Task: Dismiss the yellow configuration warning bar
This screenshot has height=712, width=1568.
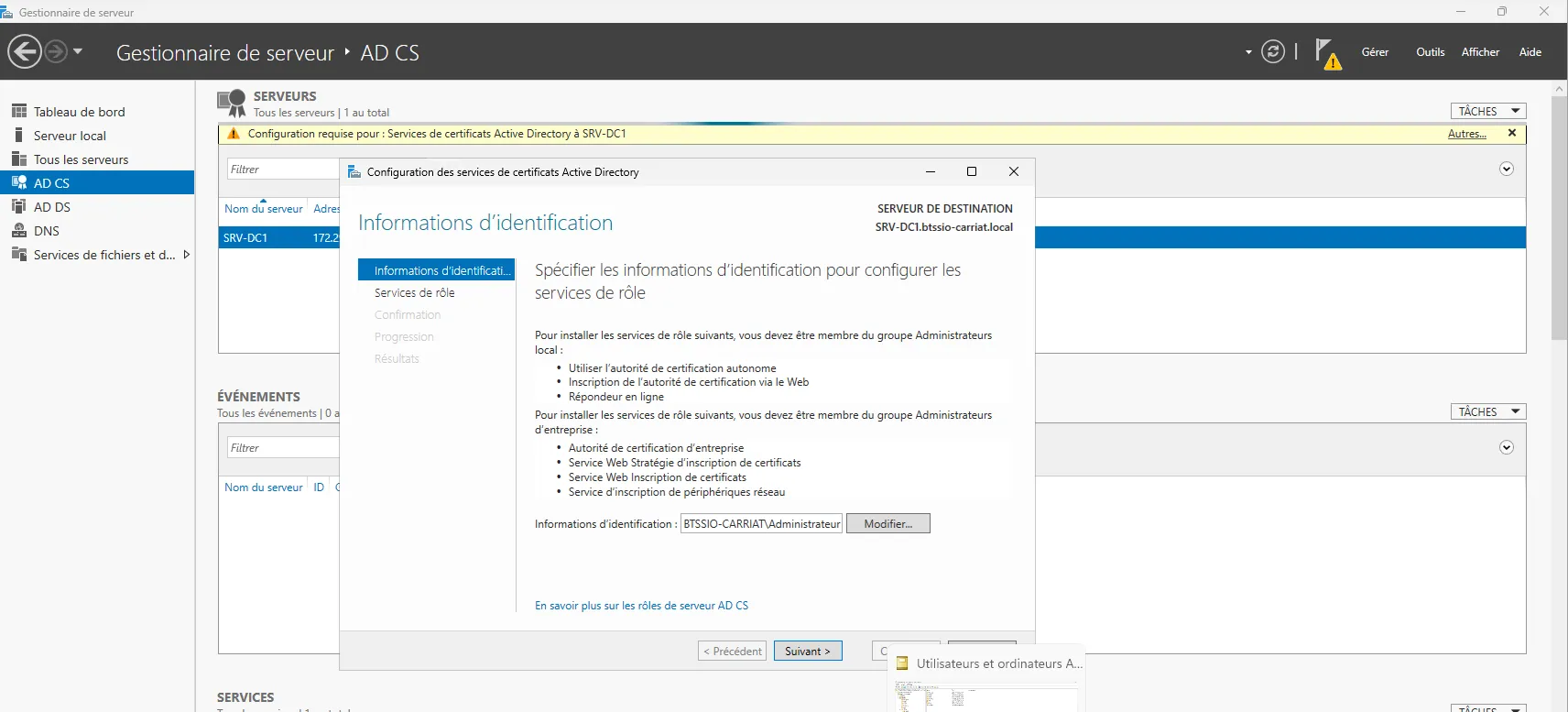Action: (x=1512, y=134)
